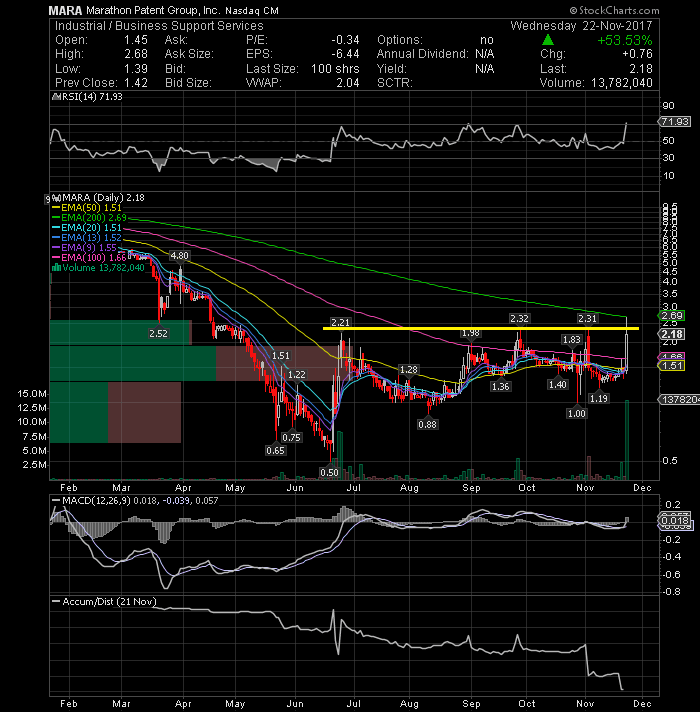Click the 4.80 price high label

(179, 256)
